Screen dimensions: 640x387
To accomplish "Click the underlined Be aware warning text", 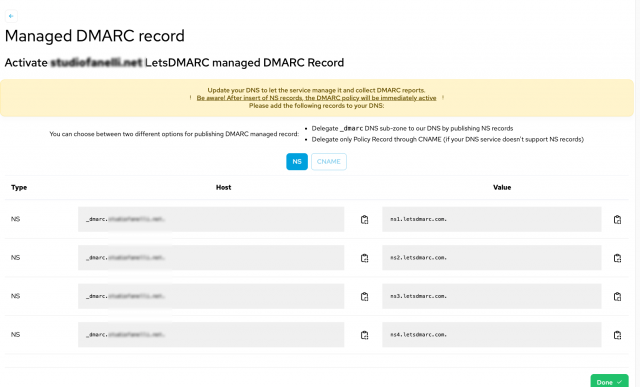I will (x=316, y=98).
